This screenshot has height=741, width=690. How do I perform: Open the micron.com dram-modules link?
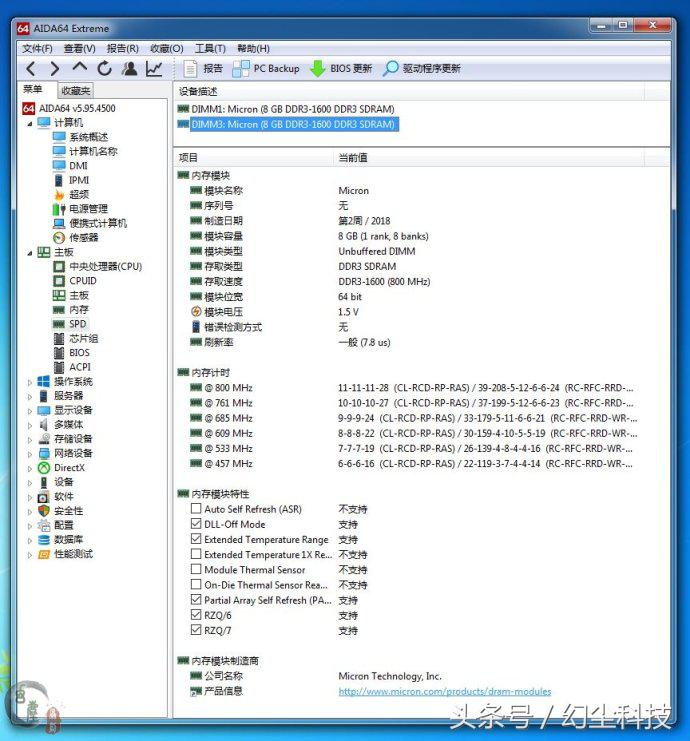pyautogui.click(x=445, y=691)
